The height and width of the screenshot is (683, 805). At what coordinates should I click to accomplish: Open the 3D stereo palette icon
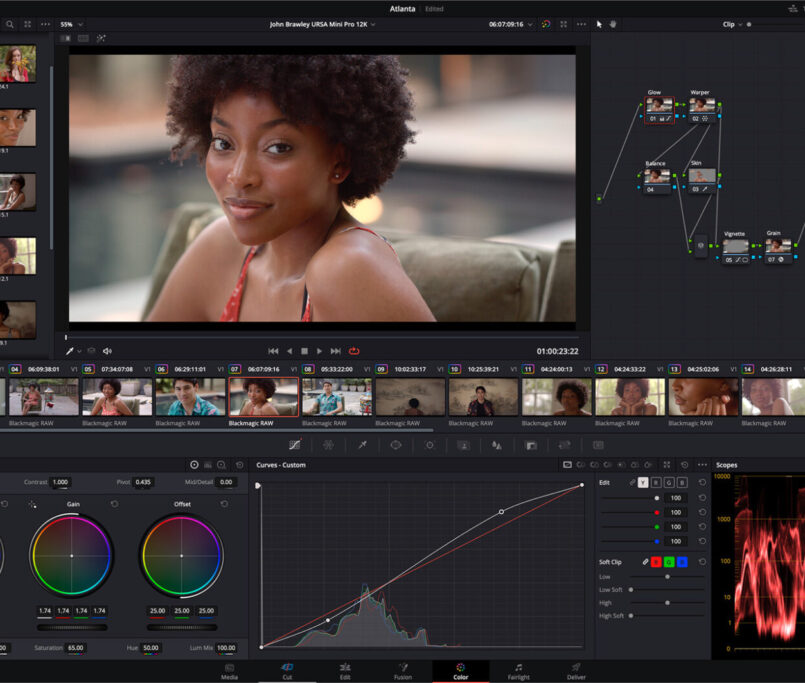pyautogui.click(x=598, y=445)
